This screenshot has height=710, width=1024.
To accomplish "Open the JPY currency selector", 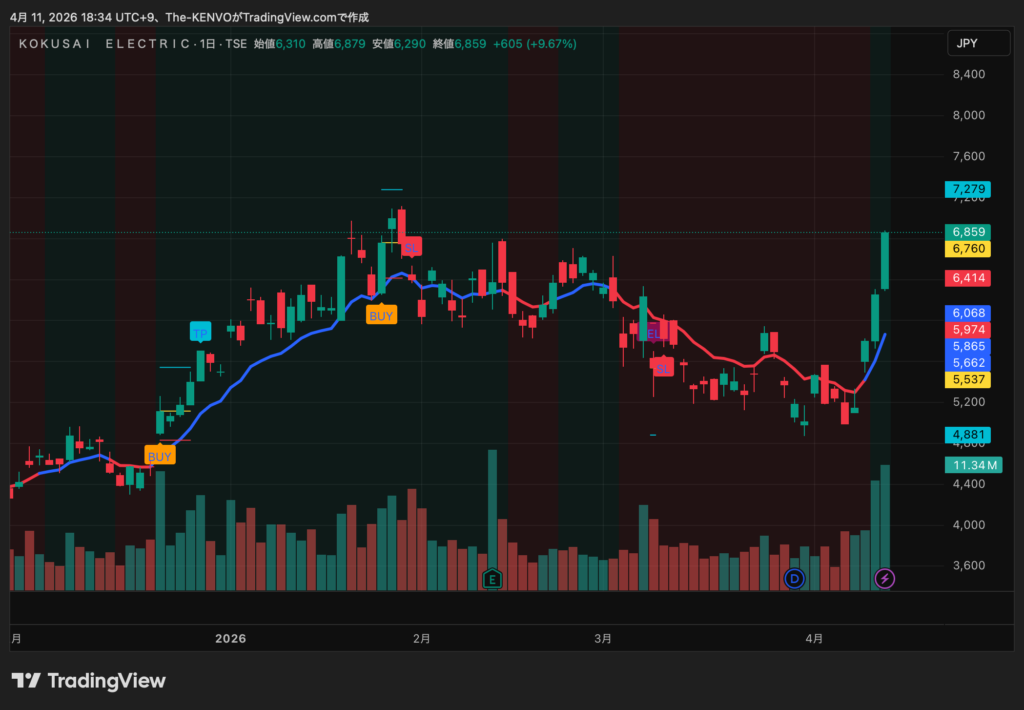I will (966, 43).
